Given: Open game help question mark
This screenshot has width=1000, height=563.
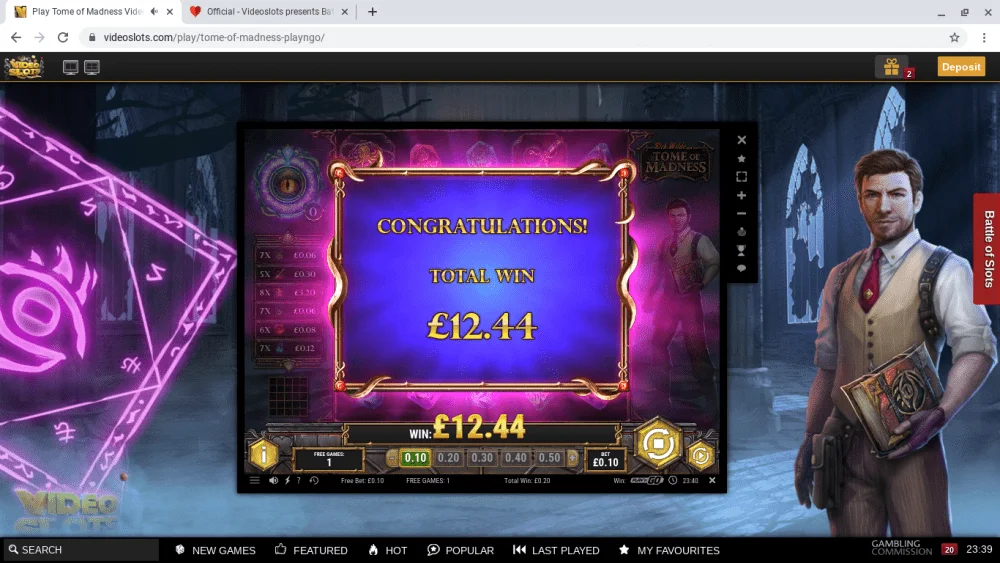Looking at the screenshot, I should point(298,480).
